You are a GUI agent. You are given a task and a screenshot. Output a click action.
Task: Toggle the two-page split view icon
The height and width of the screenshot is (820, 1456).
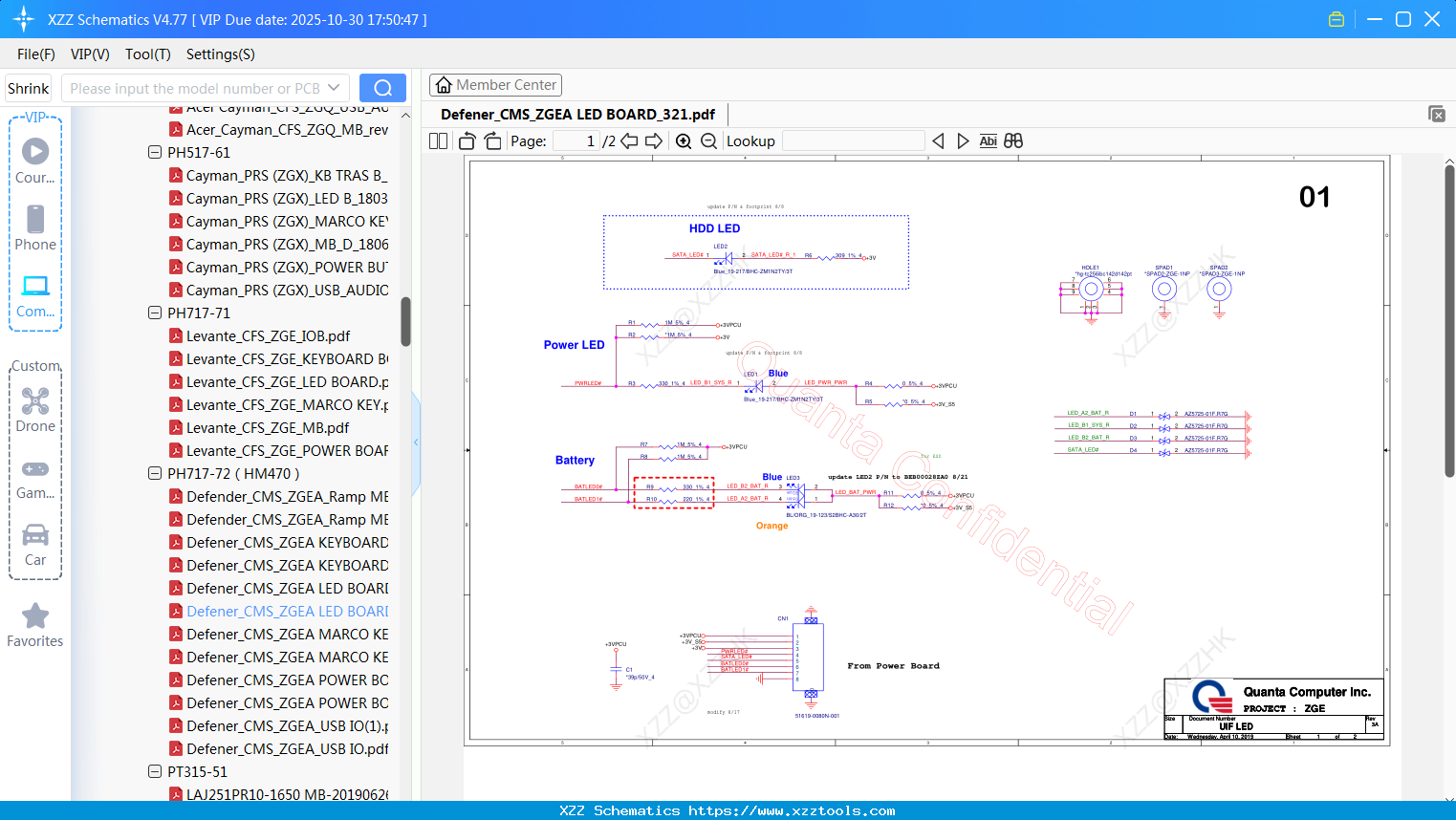click(x=438, y=141)
